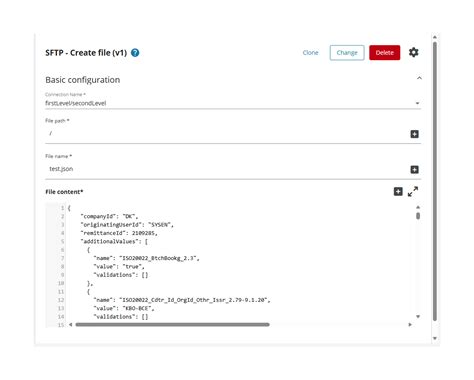Click the File name field containing test.json
This screenshot has width=474, height=380.
(x=227, y=169)
